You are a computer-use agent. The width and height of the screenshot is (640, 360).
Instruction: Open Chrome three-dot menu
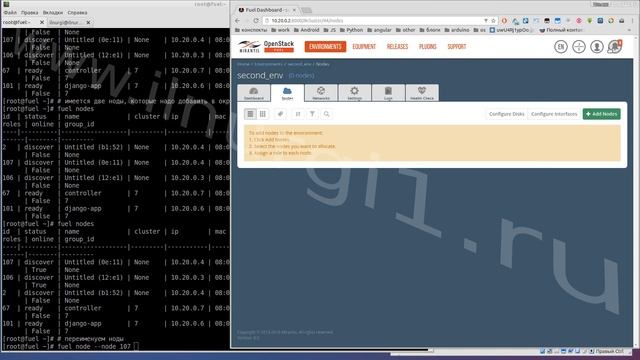[x=632, y=20]
